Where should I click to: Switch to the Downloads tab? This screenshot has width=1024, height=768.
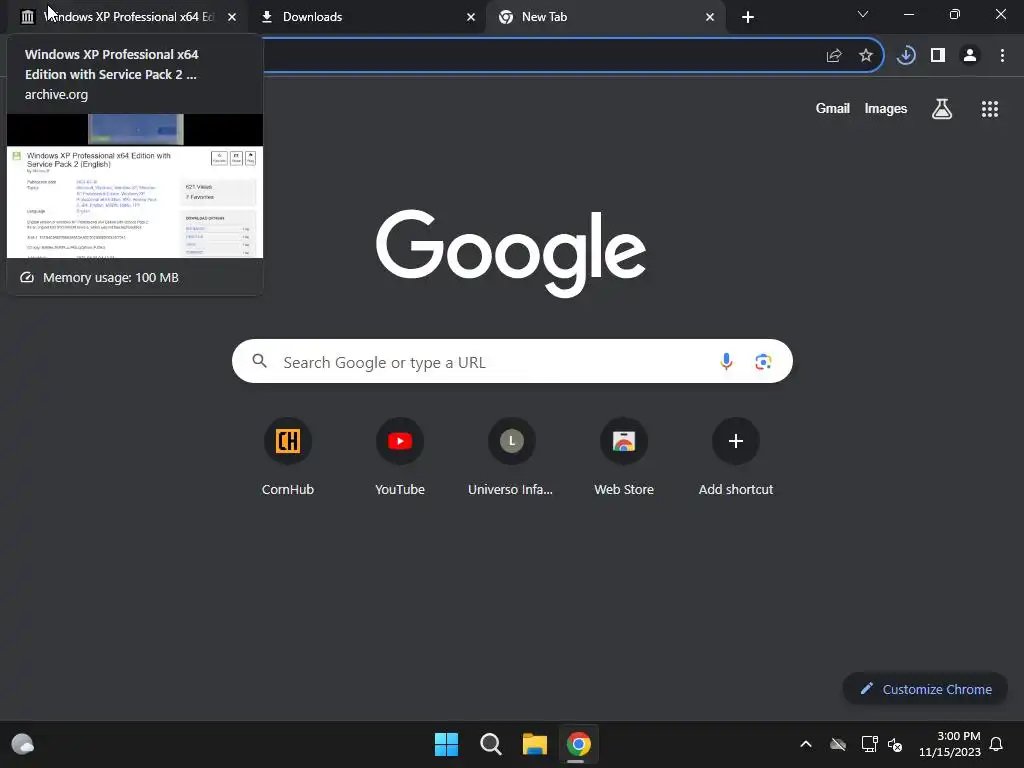click(368, 17)
